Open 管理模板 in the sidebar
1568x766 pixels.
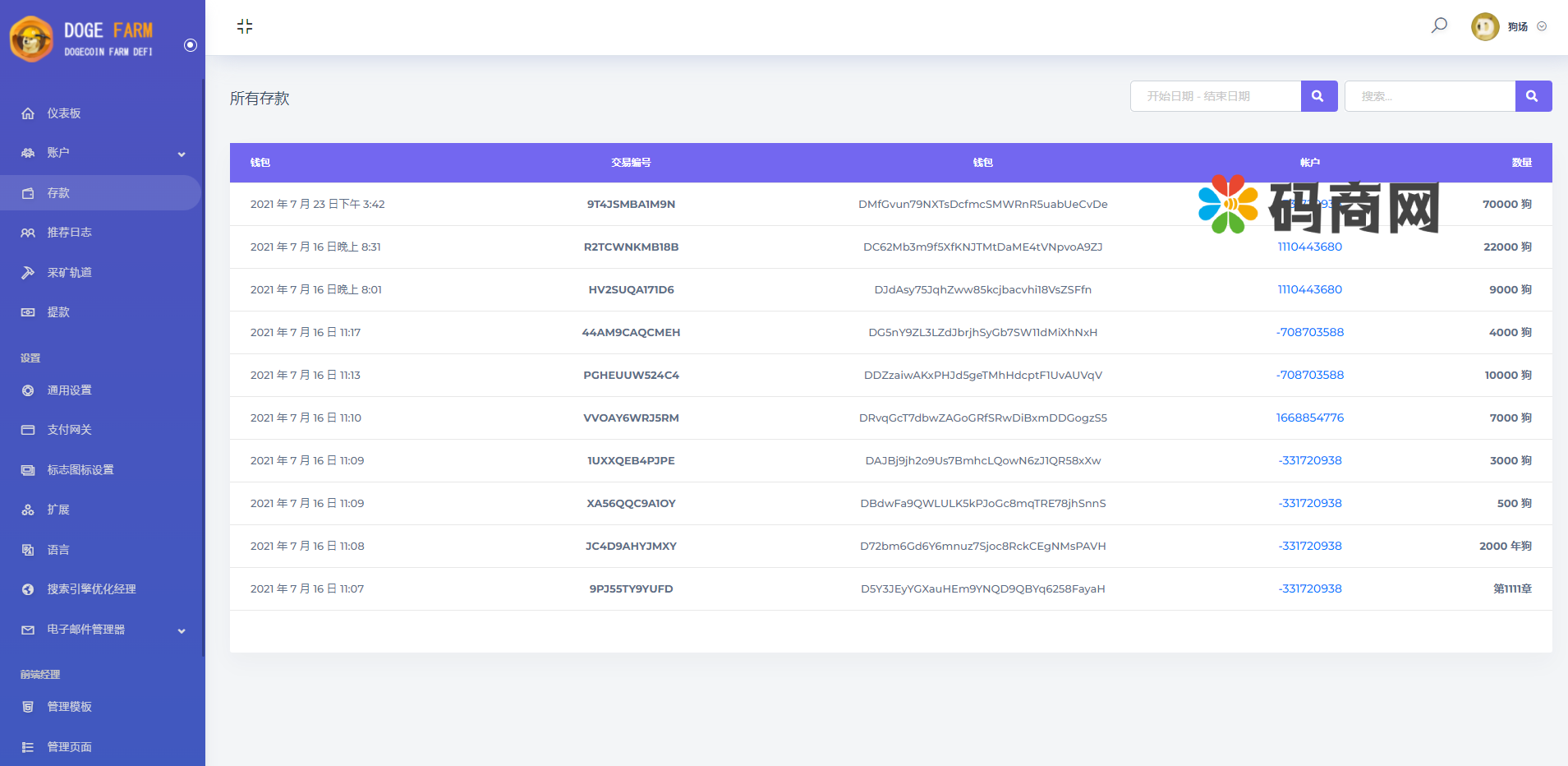(x=69, y=707)
